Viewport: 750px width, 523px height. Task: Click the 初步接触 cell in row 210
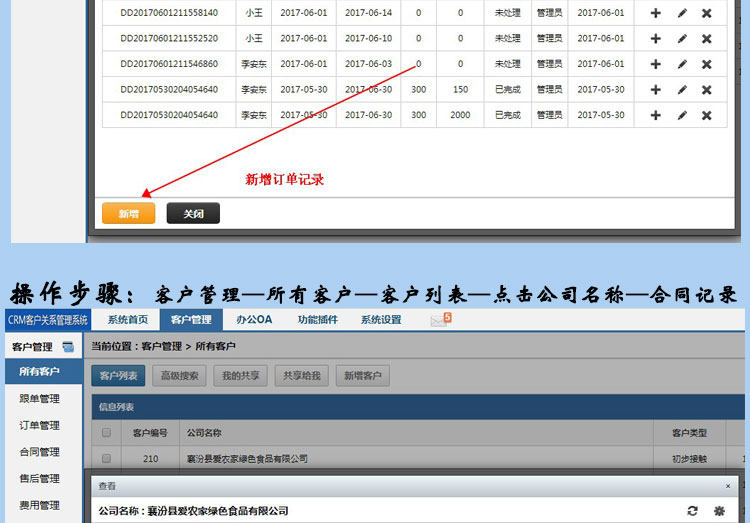[x=689, y=459]
